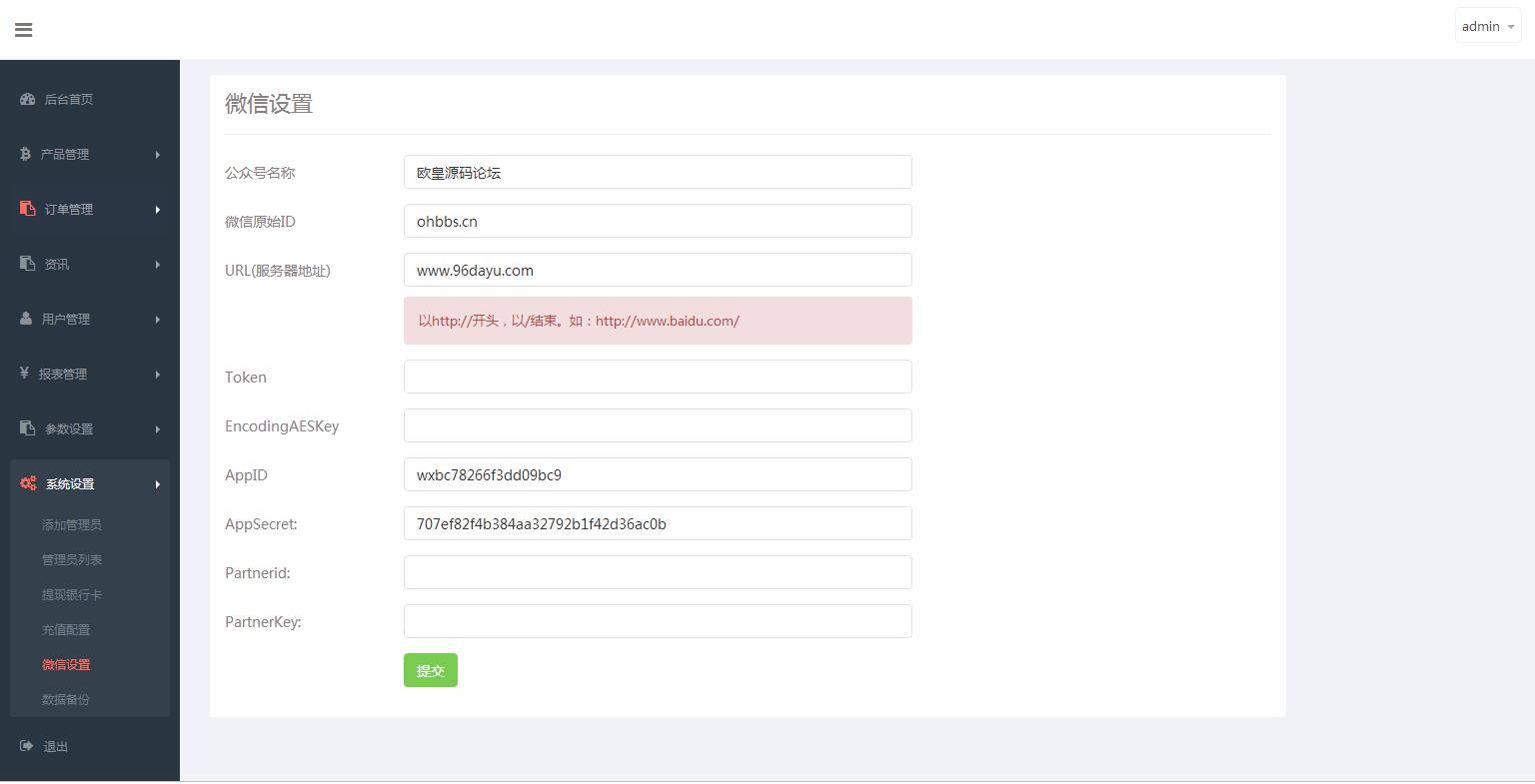Click the logout icon beside 退出
The image size is (1535, 784).
(x=27, y=746)
